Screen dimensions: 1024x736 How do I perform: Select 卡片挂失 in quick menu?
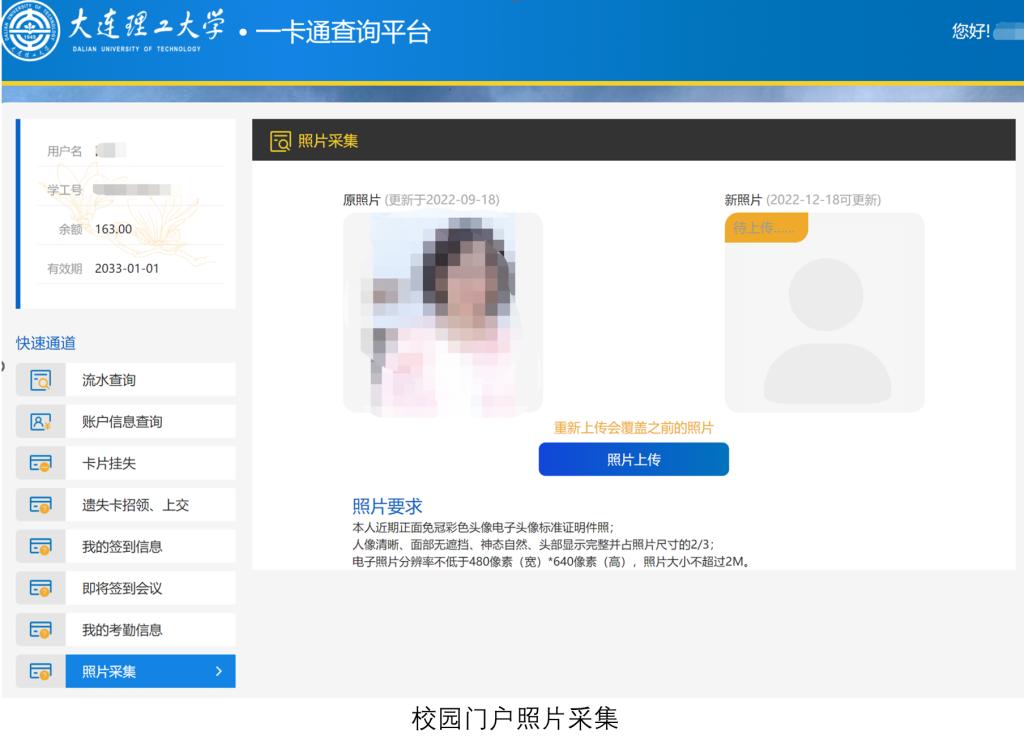click(109, 463)
